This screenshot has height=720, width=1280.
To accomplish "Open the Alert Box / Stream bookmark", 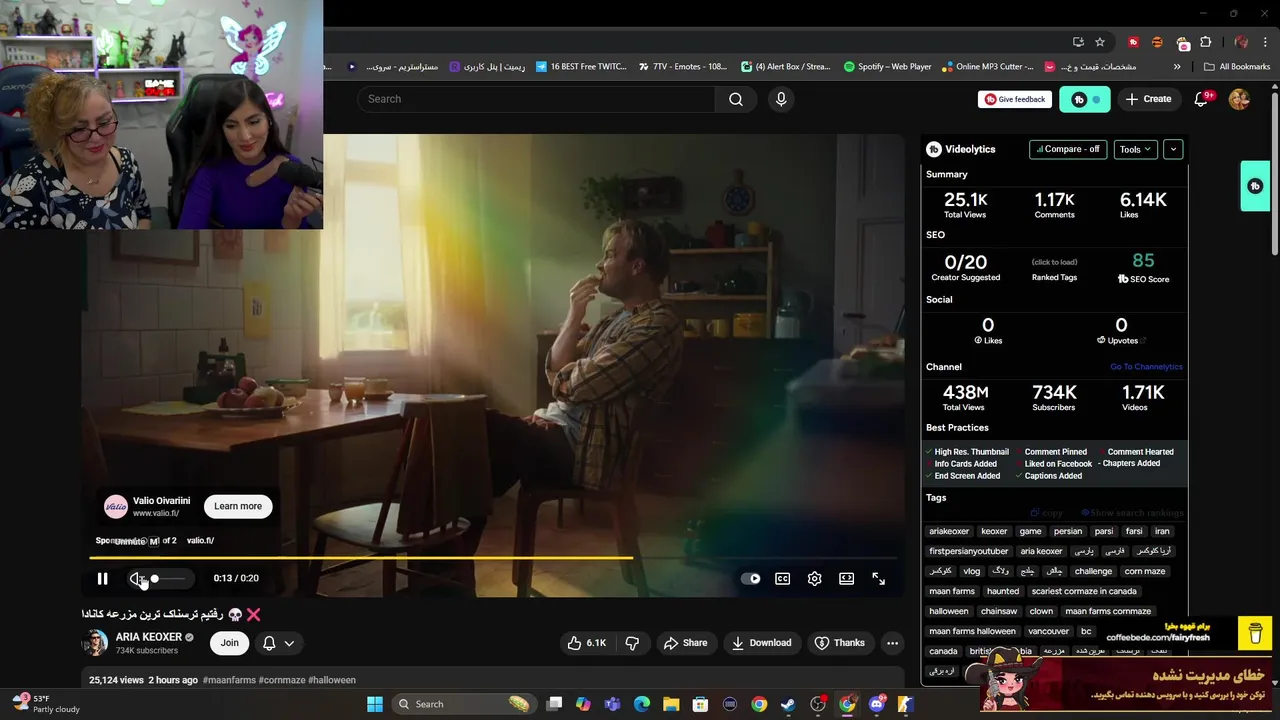I will click(786, 67).
